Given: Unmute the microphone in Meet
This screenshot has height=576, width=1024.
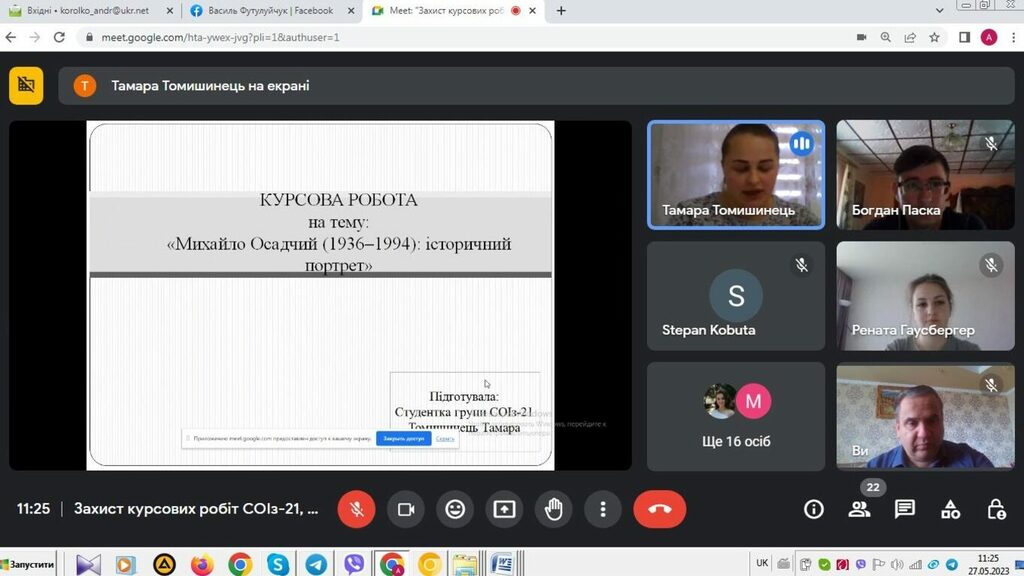Looking at the screenshot, I should pyautogui.click(x=356, y=509).
